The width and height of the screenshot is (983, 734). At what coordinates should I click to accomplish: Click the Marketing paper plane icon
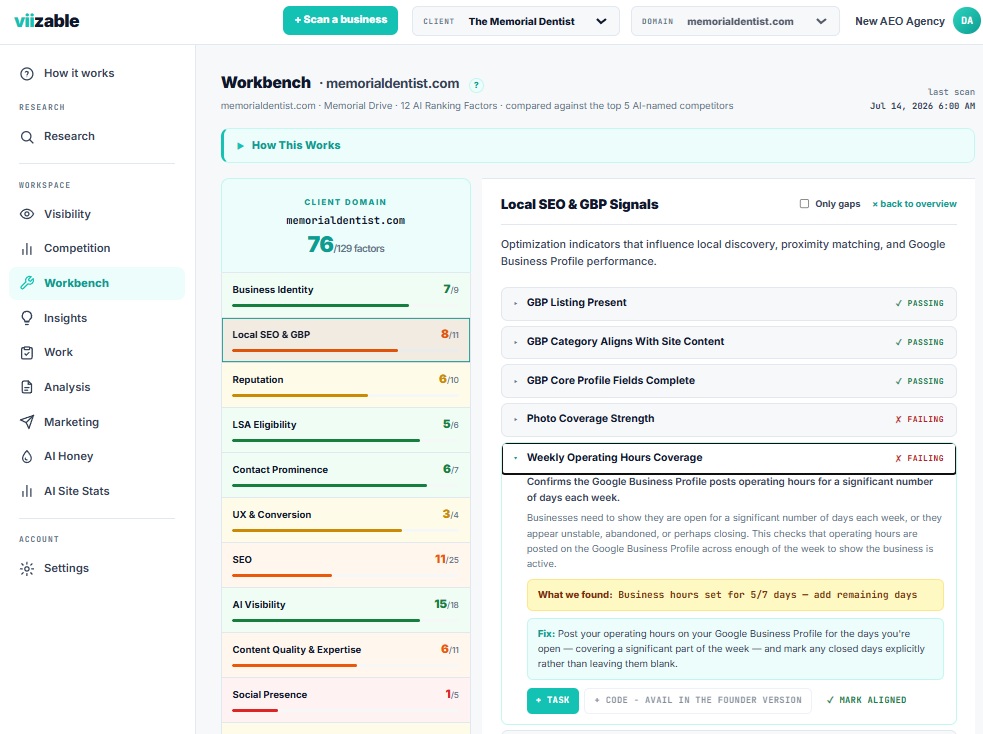point(27,422)
